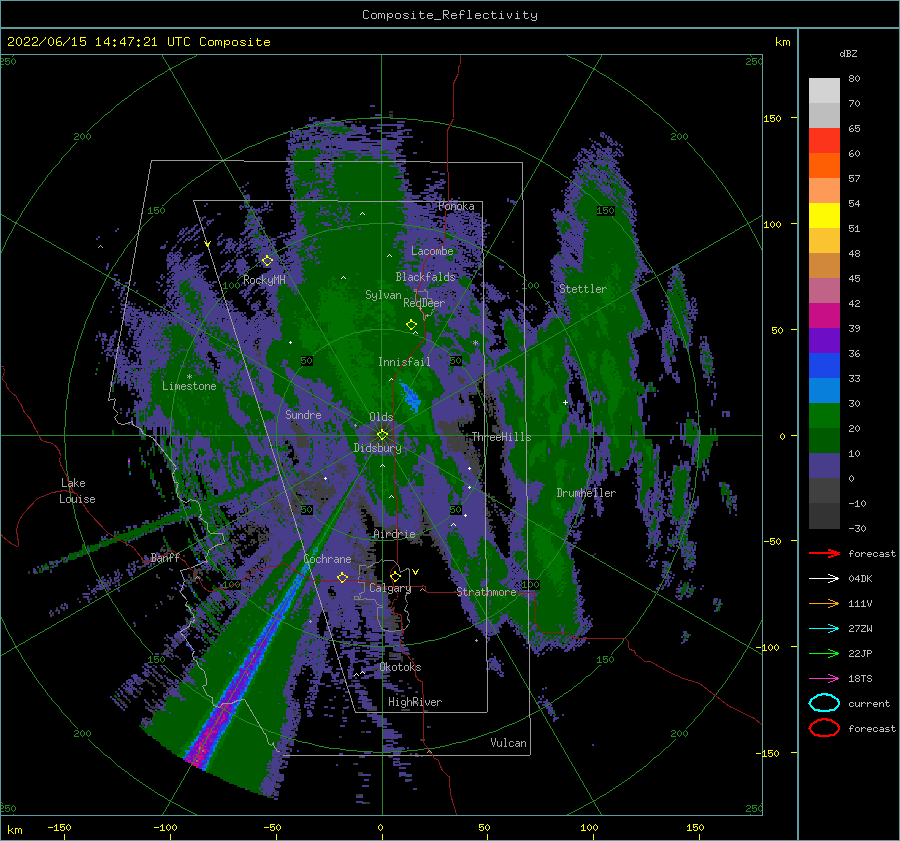Click the orange 111V arrow icon
The height and width of the screenshot is (841, 900).
pos(824,603)
